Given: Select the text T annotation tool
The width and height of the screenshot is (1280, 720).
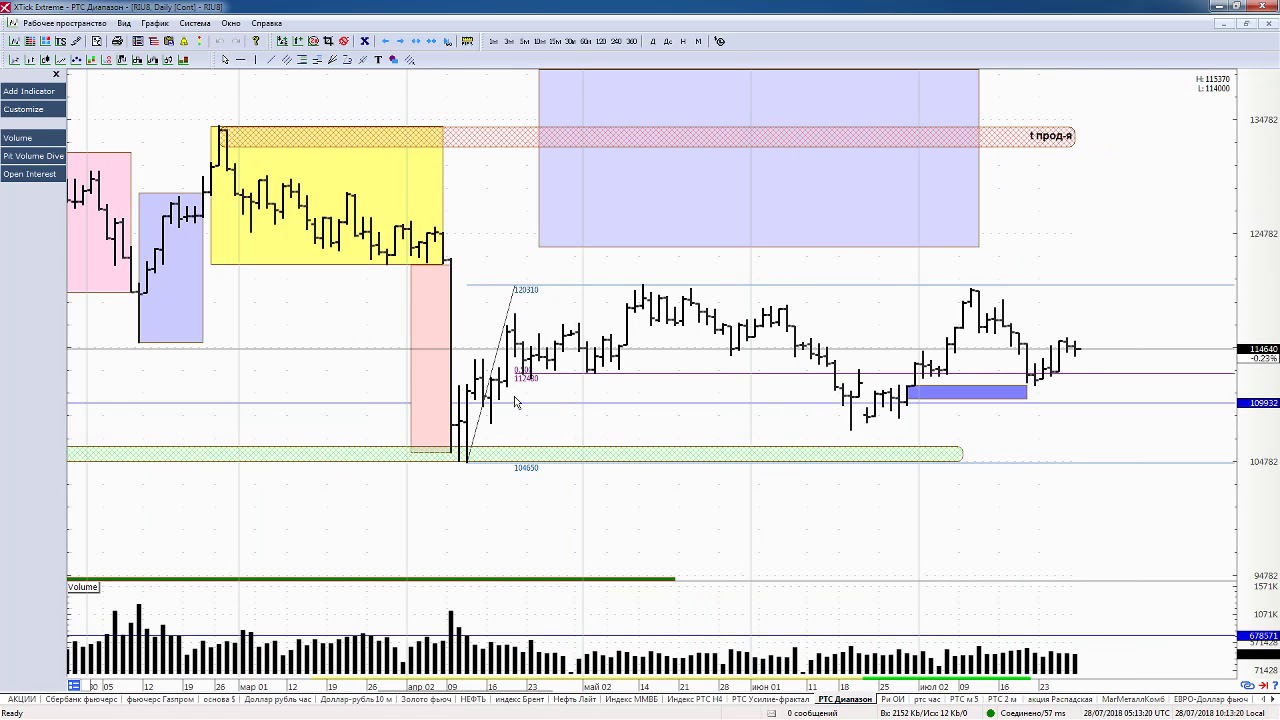Looking at the screenshot, I should click(x=378, y=60).
